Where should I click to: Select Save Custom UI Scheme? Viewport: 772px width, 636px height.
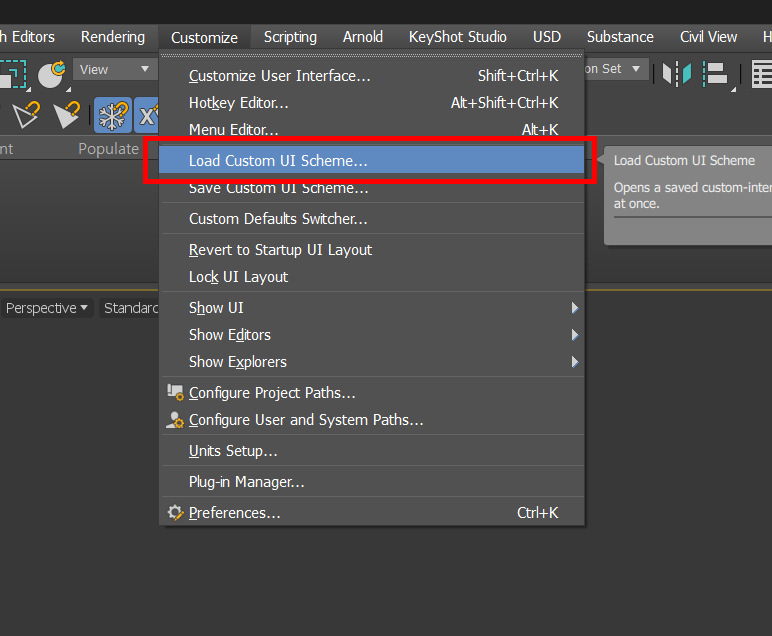[372, 188]
